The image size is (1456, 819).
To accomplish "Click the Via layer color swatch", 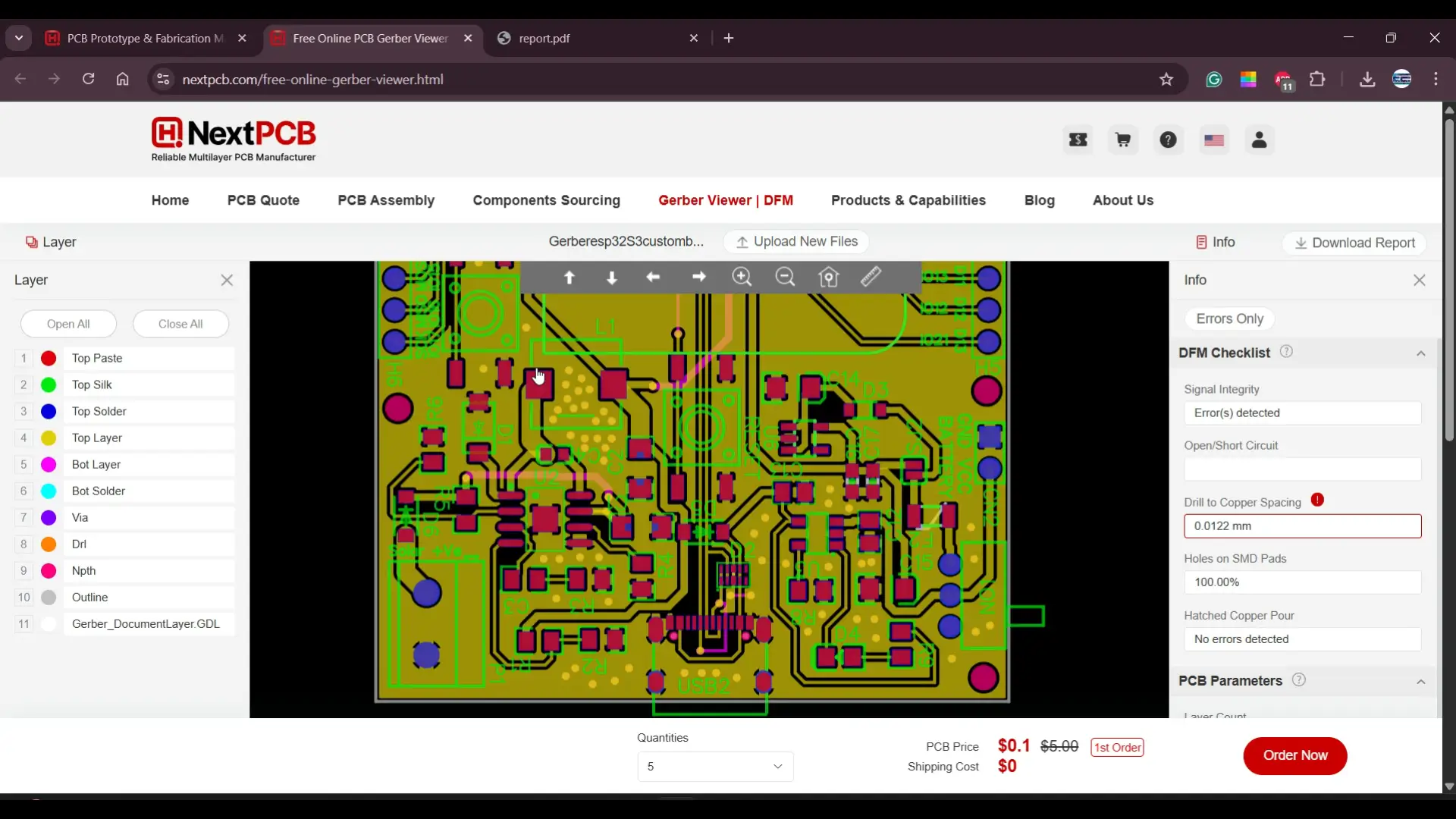I will click(x=48, y=517).
